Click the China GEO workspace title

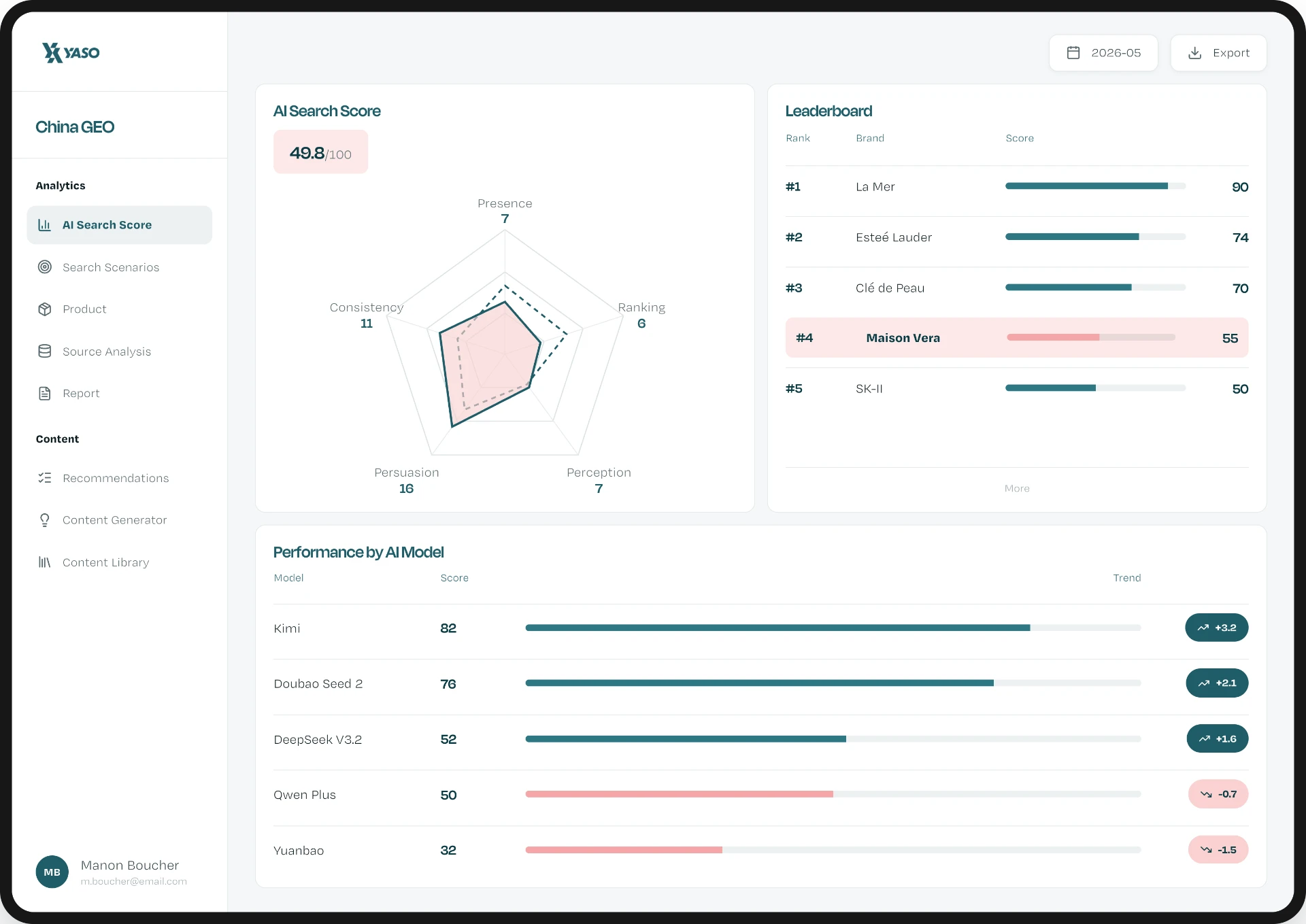pyautogui.click(x=75, y=127)
